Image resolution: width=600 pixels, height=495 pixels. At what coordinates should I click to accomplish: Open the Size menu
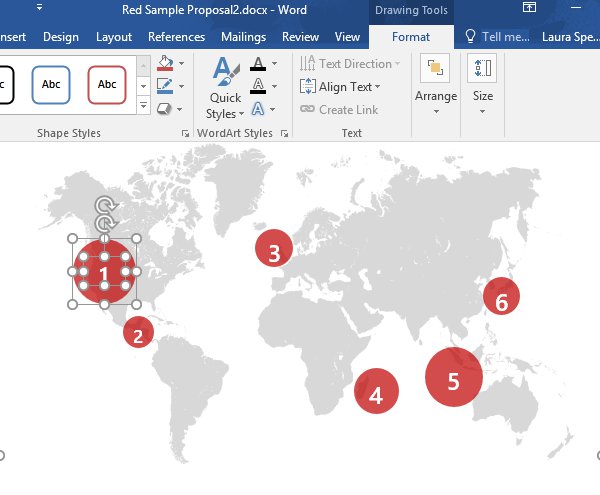pos(483,85)
